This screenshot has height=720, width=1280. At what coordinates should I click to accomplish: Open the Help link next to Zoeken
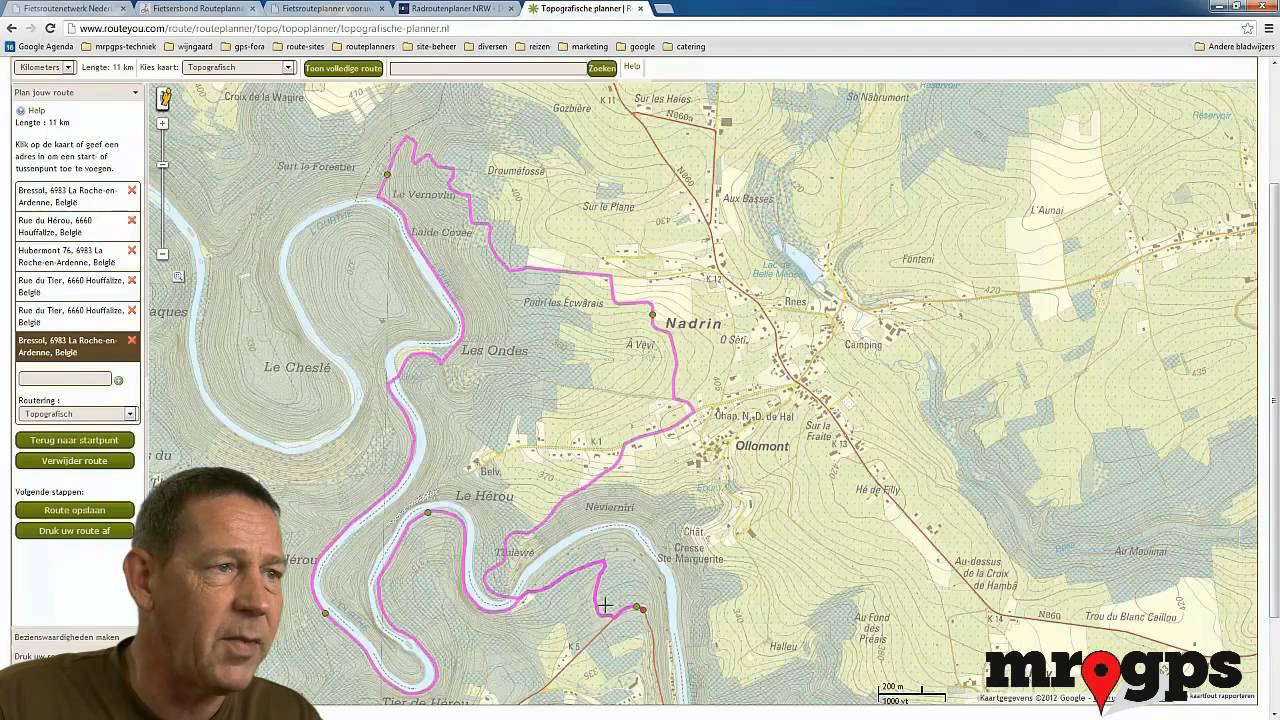632,67
